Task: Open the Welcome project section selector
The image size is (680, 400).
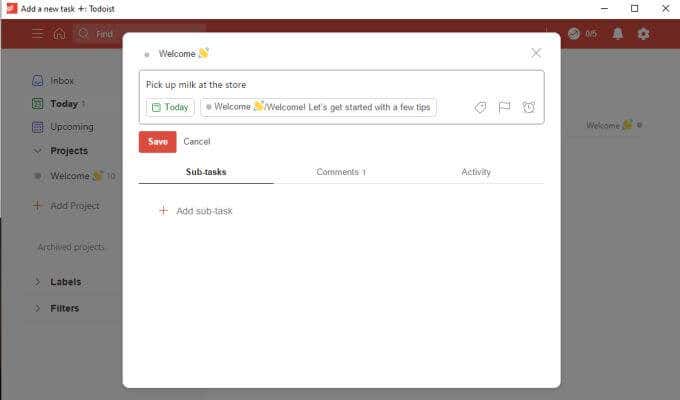Action: click(318, 107)
